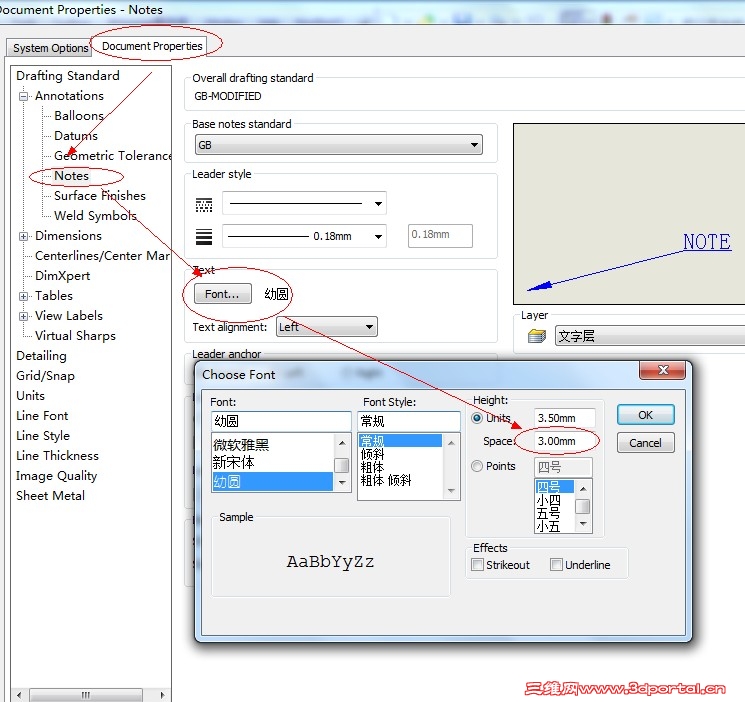Open the Line Style settings
This screenshot has height=702, width=745.
[x=43, y=436]
